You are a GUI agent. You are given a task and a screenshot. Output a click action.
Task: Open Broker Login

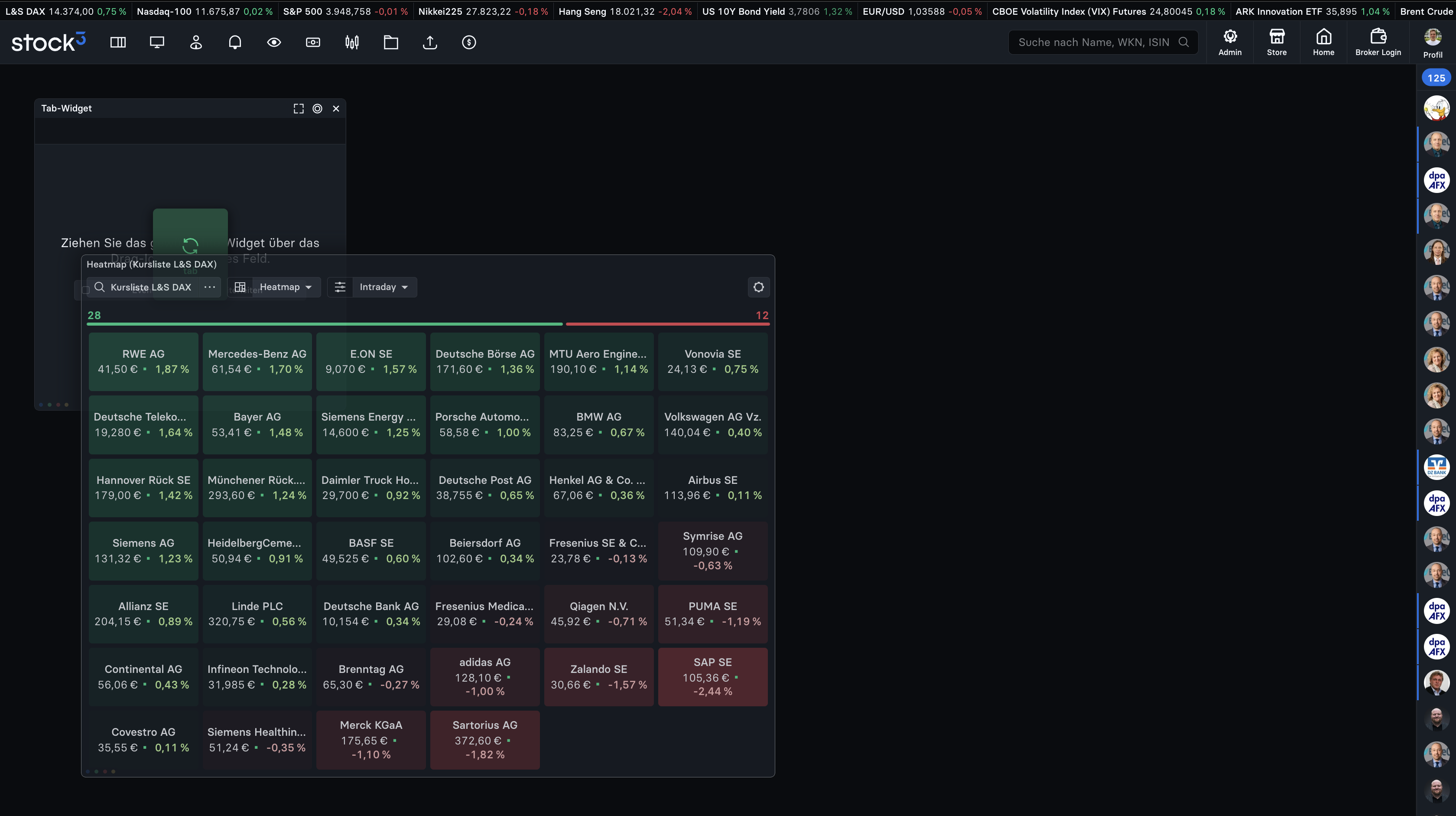click(1378, 42)
